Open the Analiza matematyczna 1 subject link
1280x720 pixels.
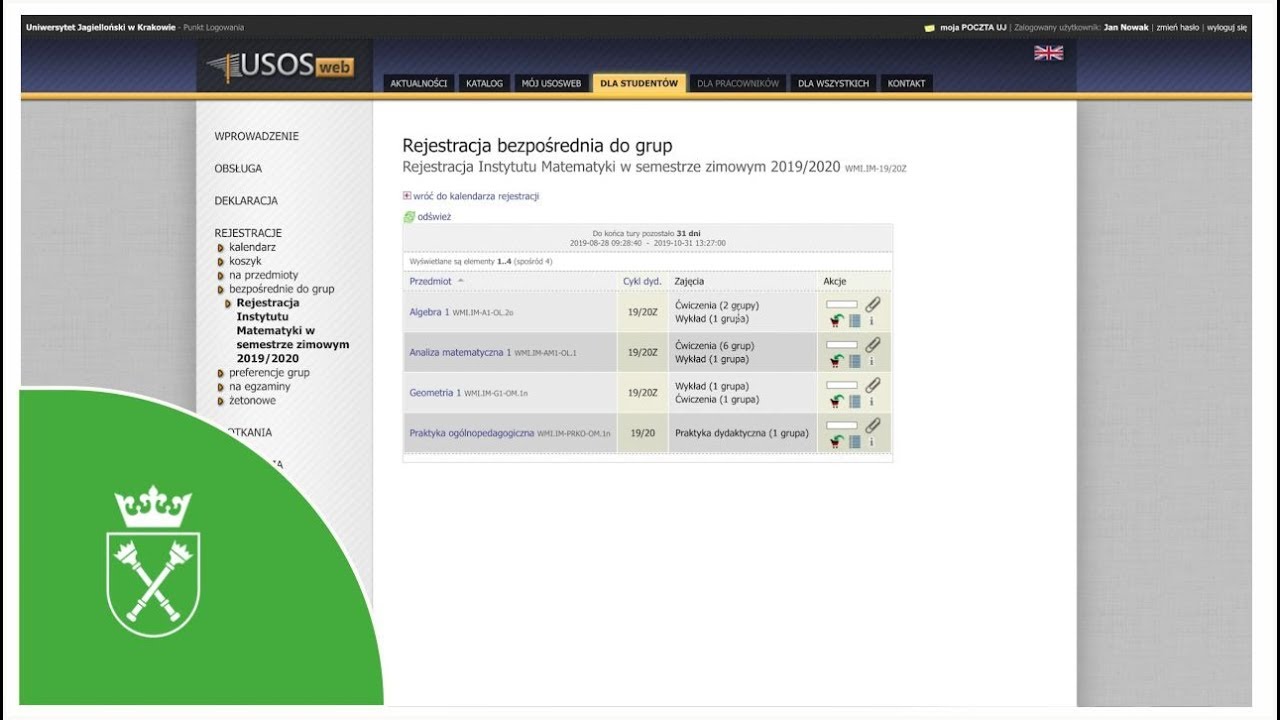pos(460,352)
